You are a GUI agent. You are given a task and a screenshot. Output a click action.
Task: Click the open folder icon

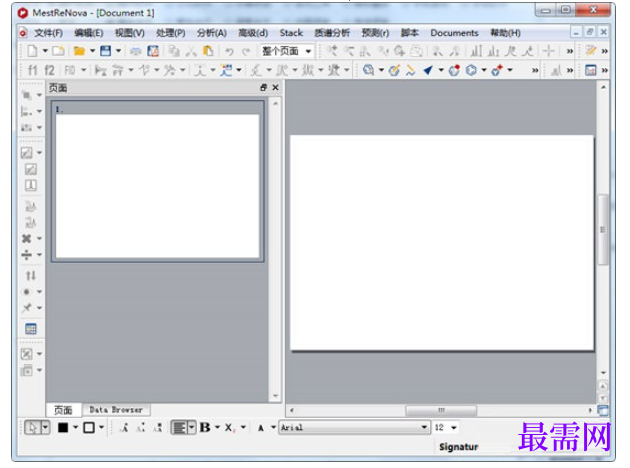tap(79, 51)
